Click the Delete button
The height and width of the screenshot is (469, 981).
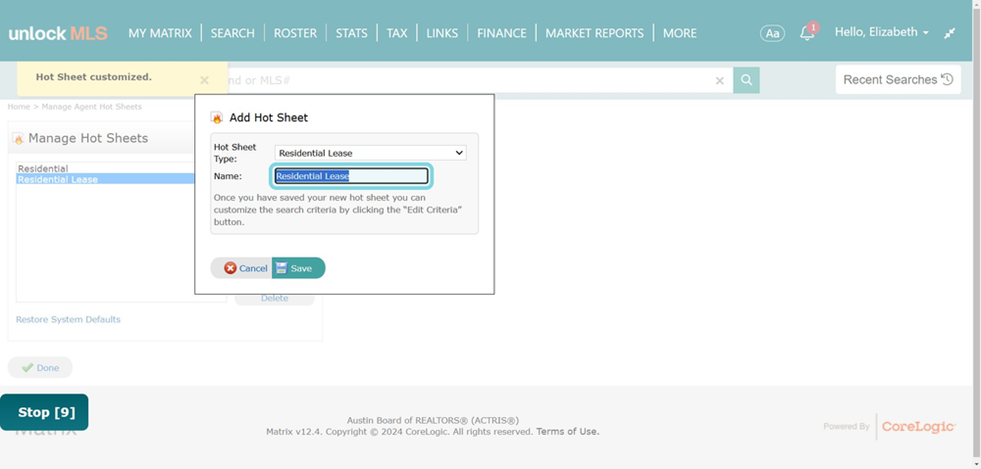pos(275,298)
